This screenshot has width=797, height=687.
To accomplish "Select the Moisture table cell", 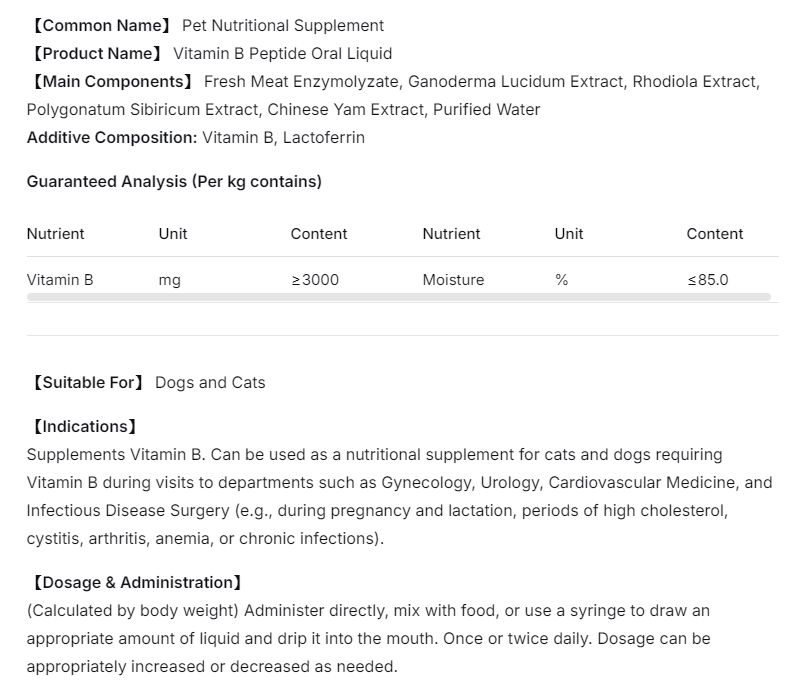I will click(453, 280).
